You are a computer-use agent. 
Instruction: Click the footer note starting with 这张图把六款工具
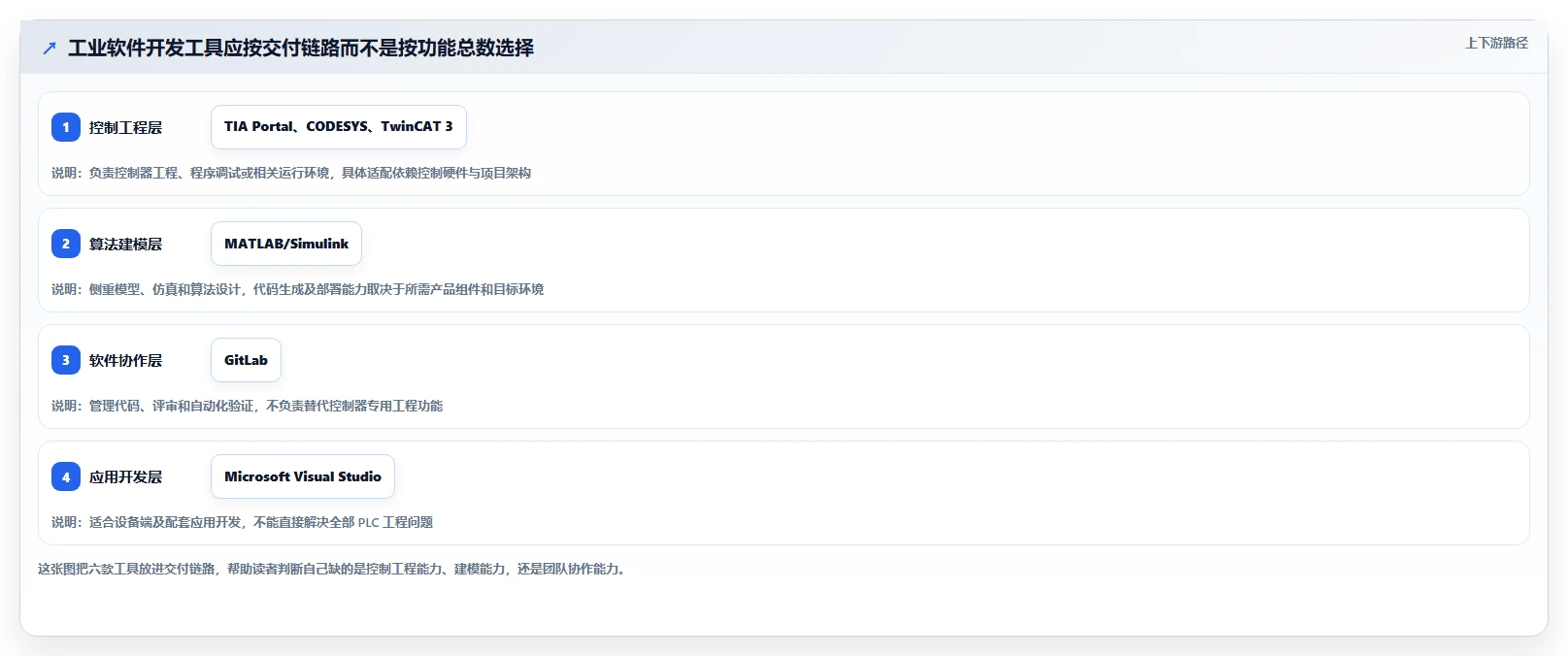pyautogui.click(x=334, y=569)
